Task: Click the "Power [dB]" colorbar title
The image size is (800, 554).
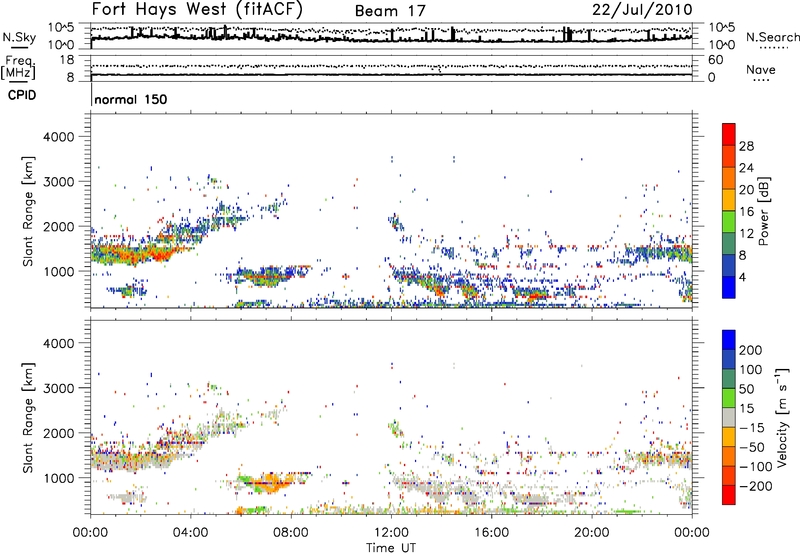Action: coord(764,211)
